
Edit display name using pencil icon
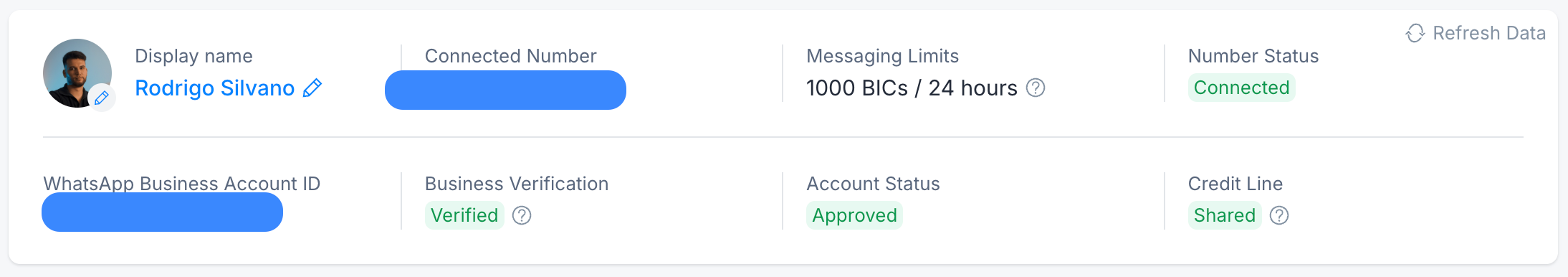pyautogui.click(x=312, y=88)
